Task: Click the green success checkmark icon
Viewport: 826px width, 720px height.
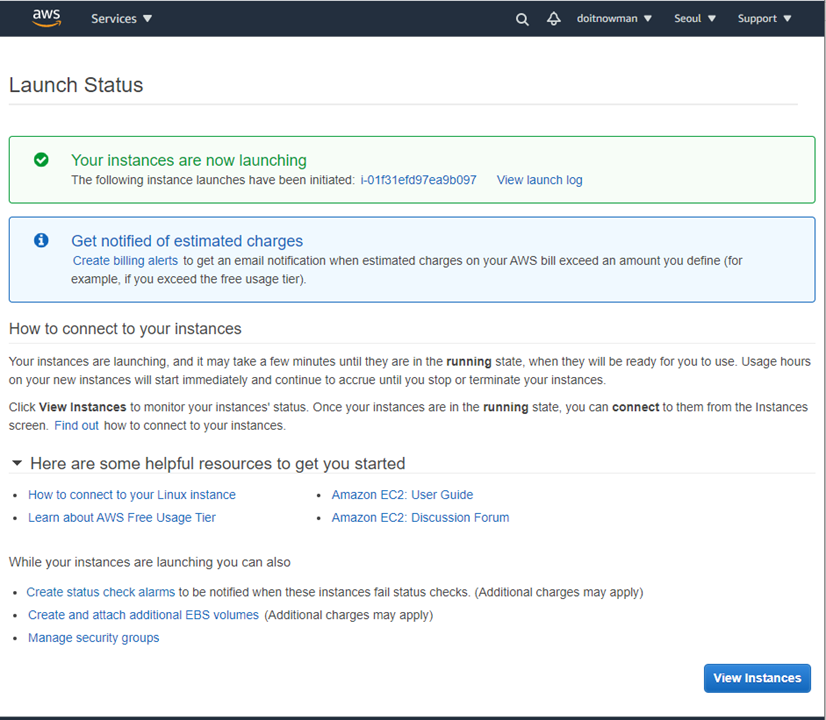Action: click(x=41, y=160)
